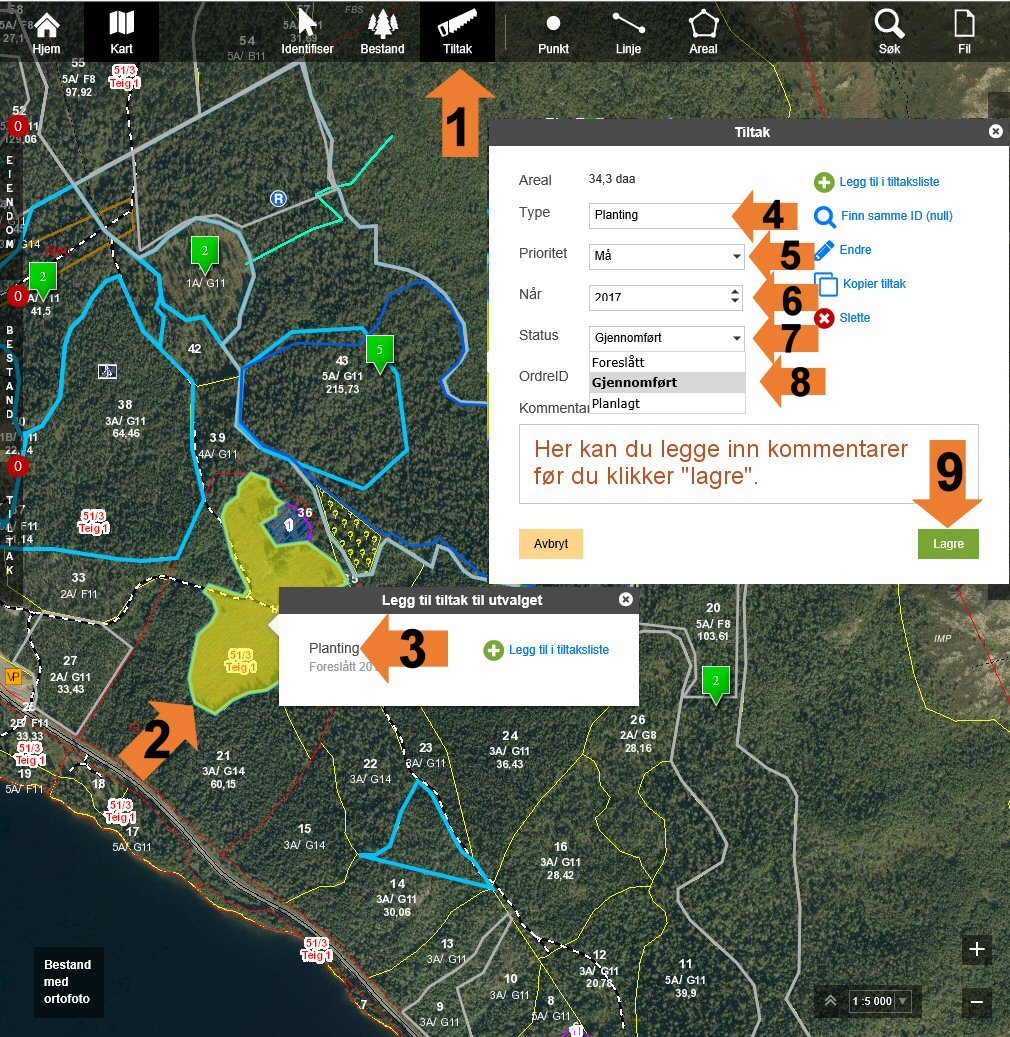Select the Identifiser pointer tool
Viewport: 1010px width, 1037px height.
point(307,31)
